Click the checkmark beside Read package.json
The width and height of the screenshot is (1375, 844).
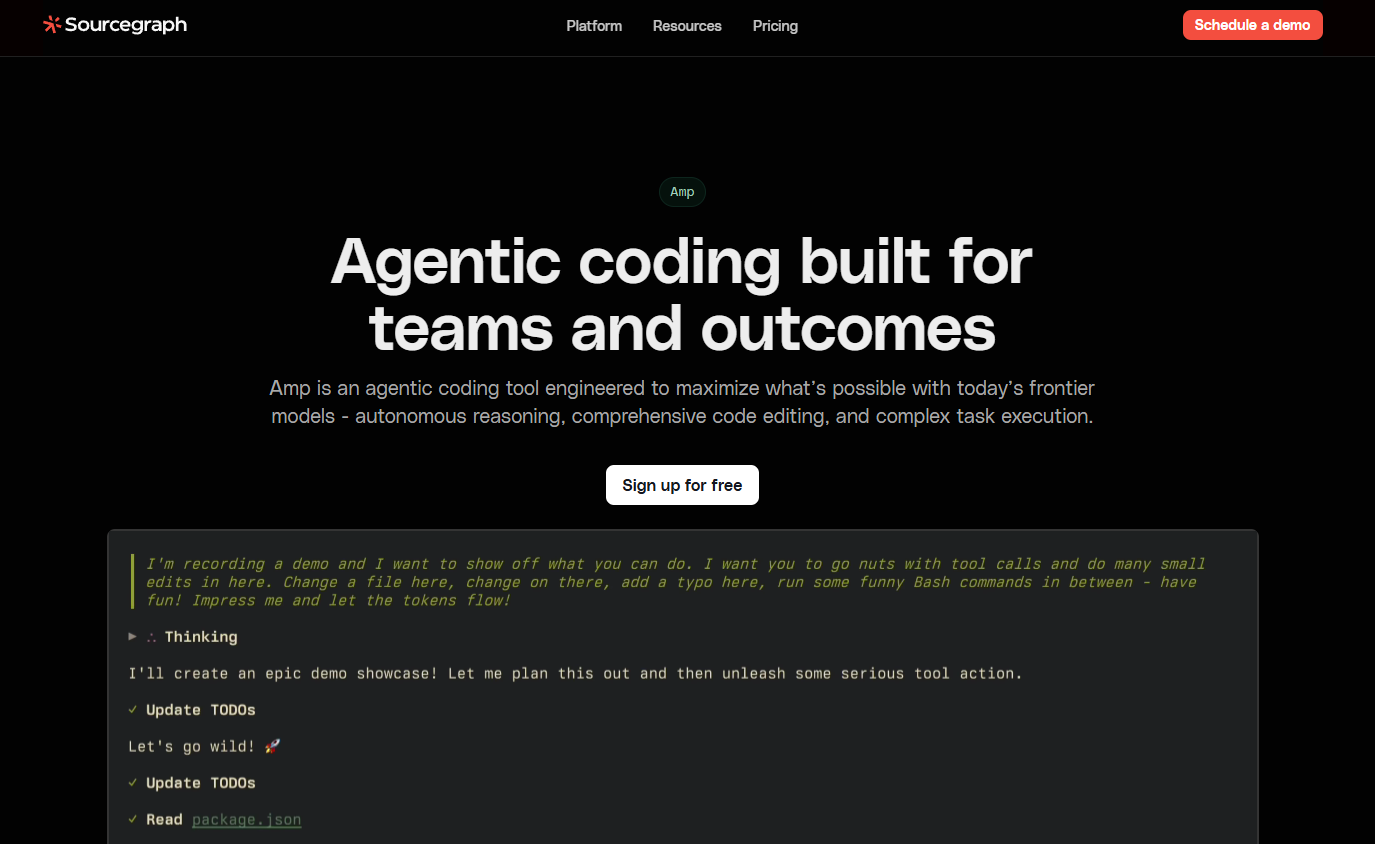coord(133,820)
